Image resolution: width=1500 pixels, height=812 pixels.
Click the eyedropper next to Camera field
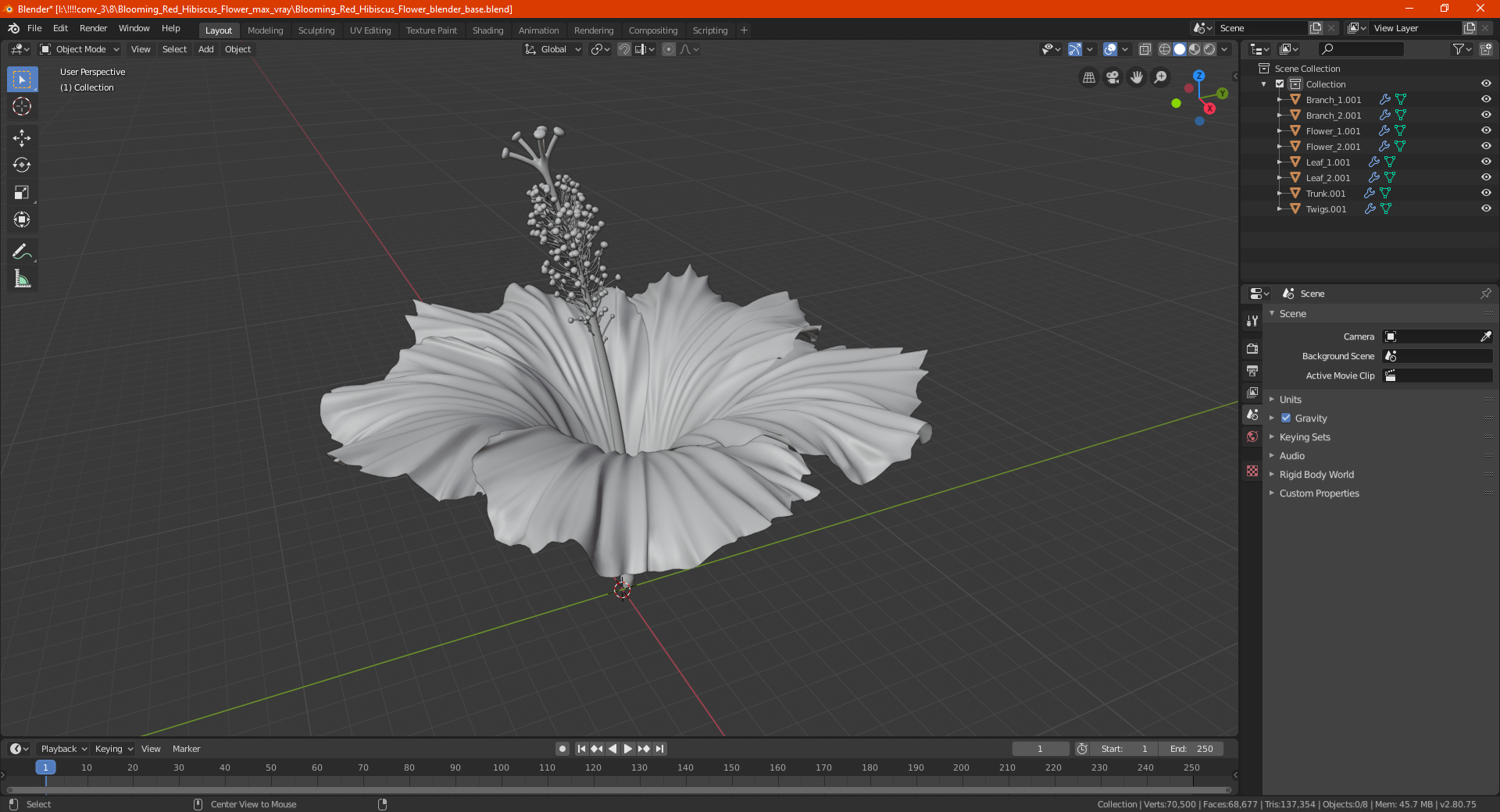tap(1485, 337)
